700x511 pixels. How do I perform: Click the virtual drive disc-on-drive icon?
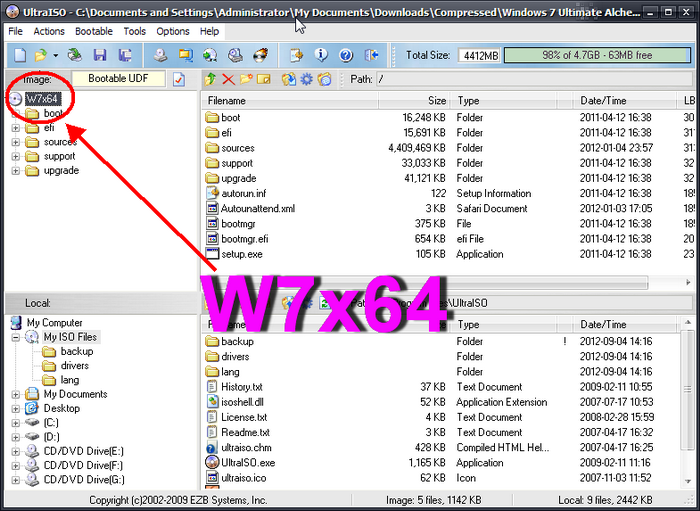coord(235,55)
